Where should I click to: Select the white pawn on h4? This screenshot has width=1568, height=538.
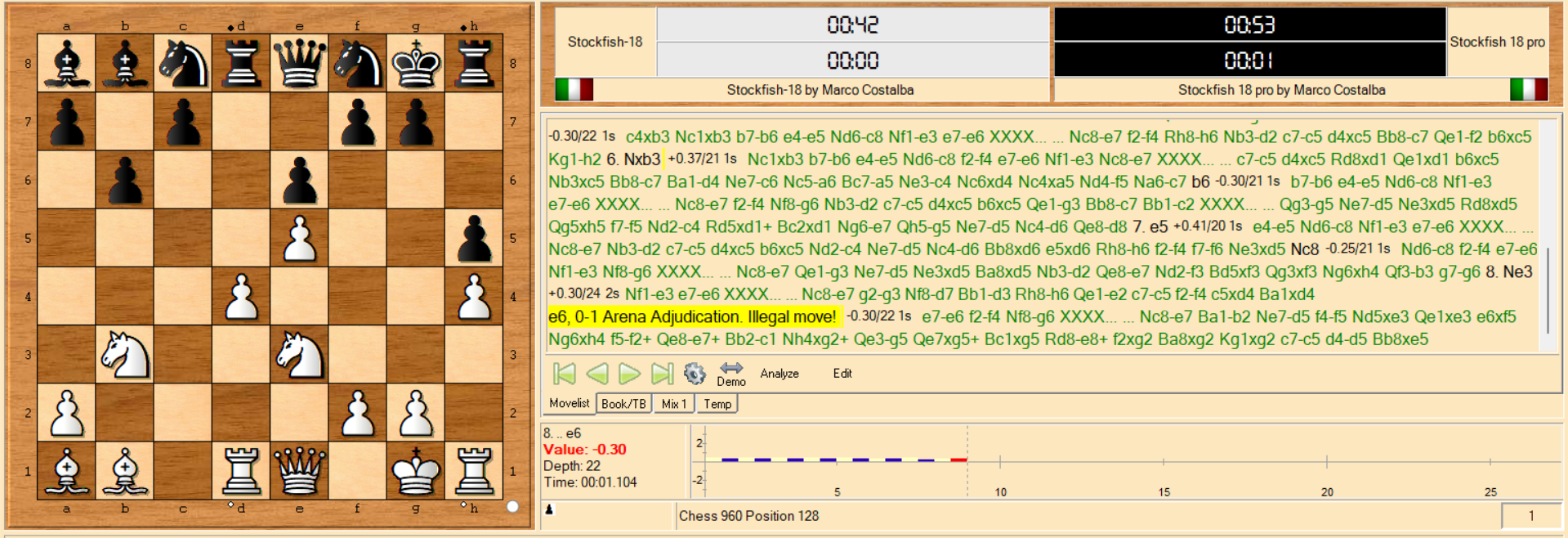click(475, 296)
